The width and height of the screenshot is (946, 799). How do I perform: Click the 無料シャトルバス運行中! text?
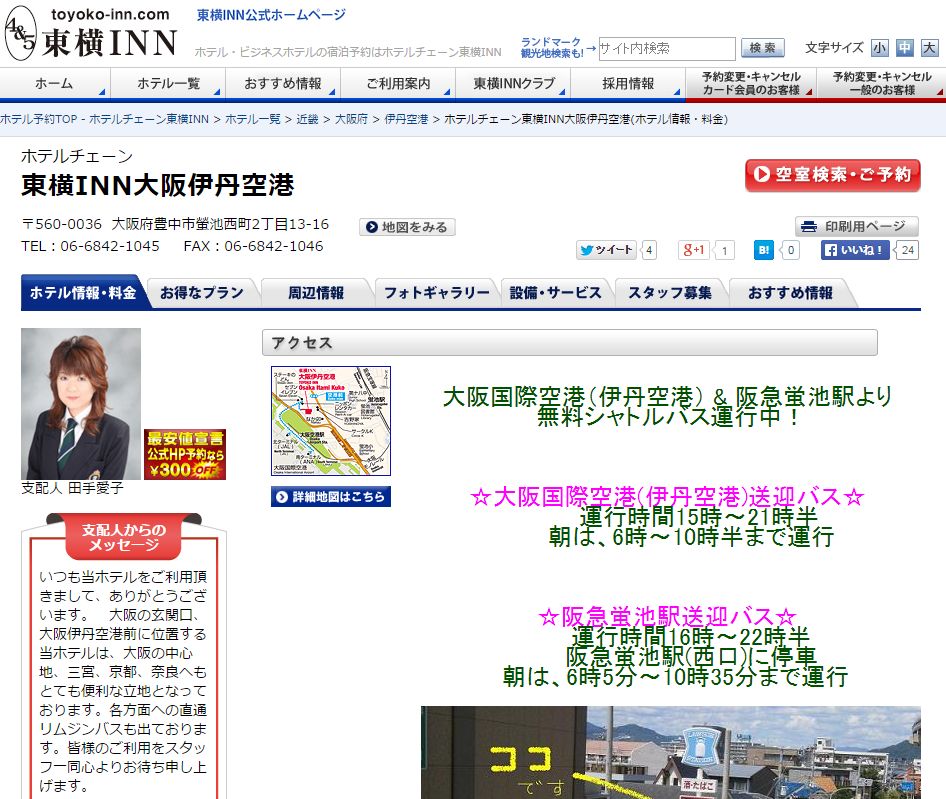point(668,416)
